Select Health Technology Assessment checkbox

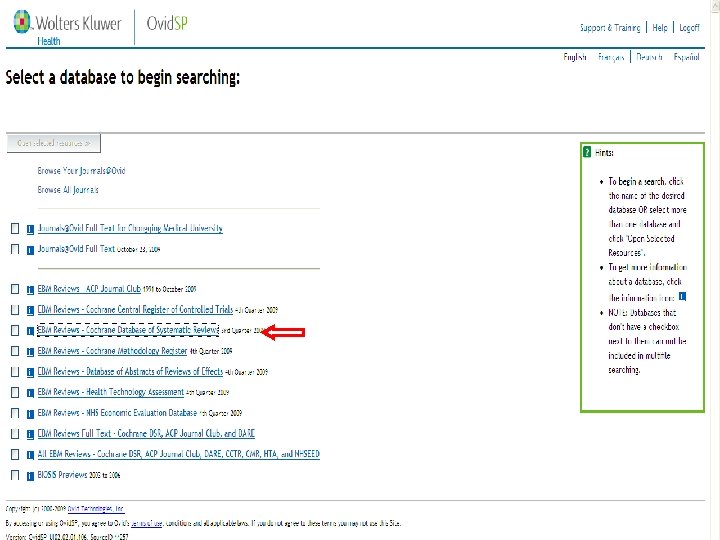click(x=15, y=392)
